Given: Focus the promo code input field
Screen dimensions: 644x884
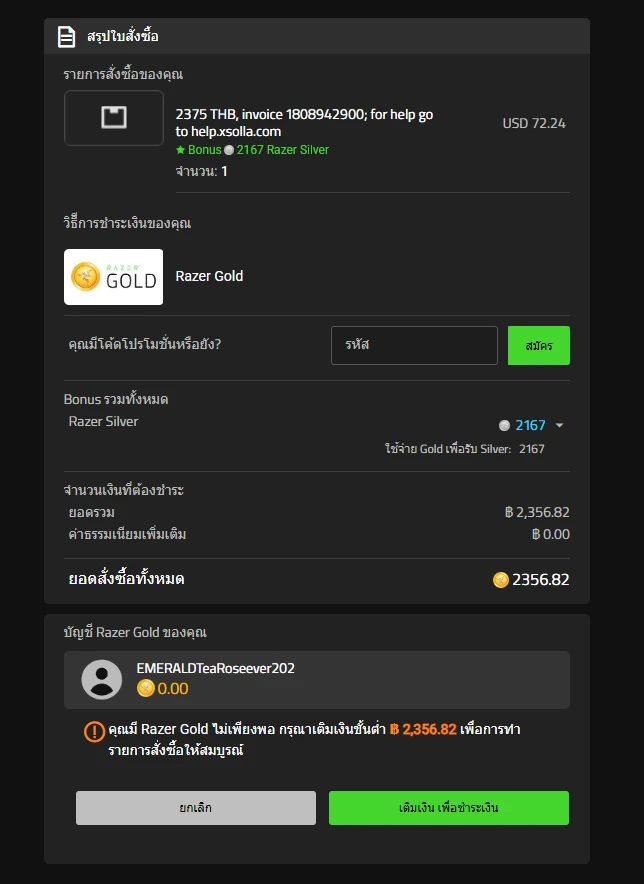Looking at the screenshot, I should click(x=414, y=345).
